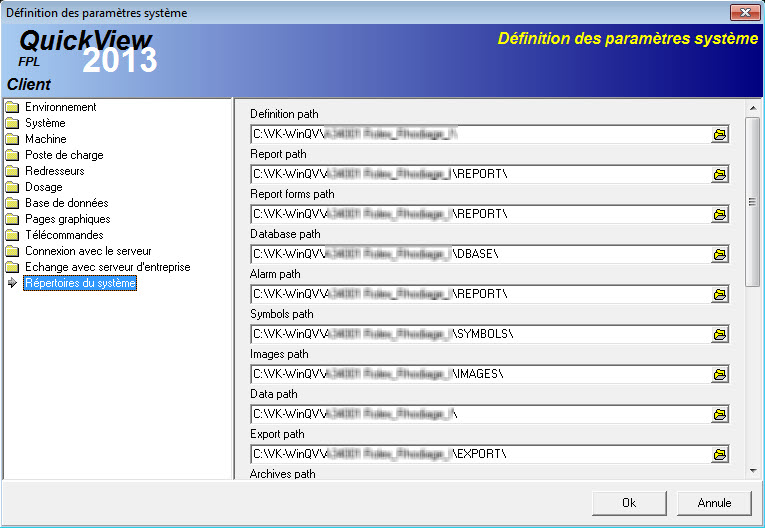Open the Machine settings category
Viewport: 765px width, 528px height.
pyautogui.click(x=45, y=139)
